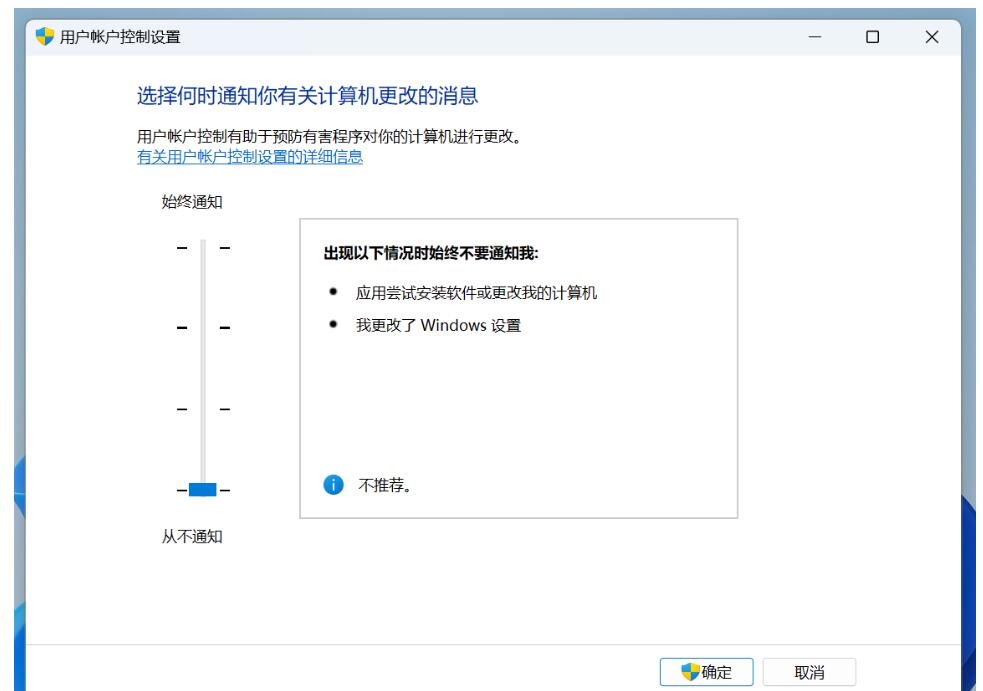Click the 用户帐户控制设置 window title text
Image resolution: width=983 pixels, height=691 pixels.
(x=121, y=37)
